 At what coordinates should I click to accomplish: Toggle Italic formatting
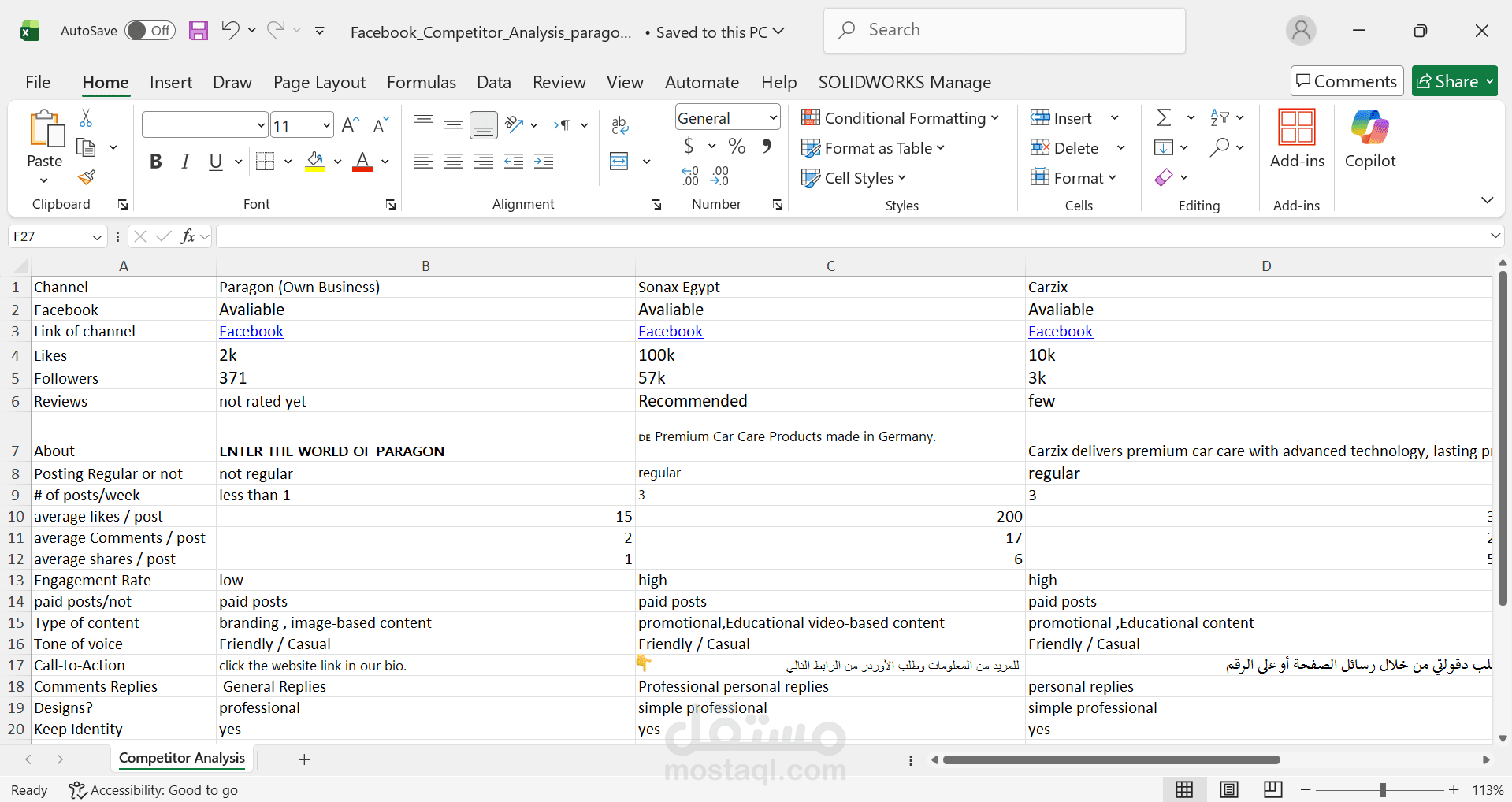pyautogui.click(x=185, y=162)
